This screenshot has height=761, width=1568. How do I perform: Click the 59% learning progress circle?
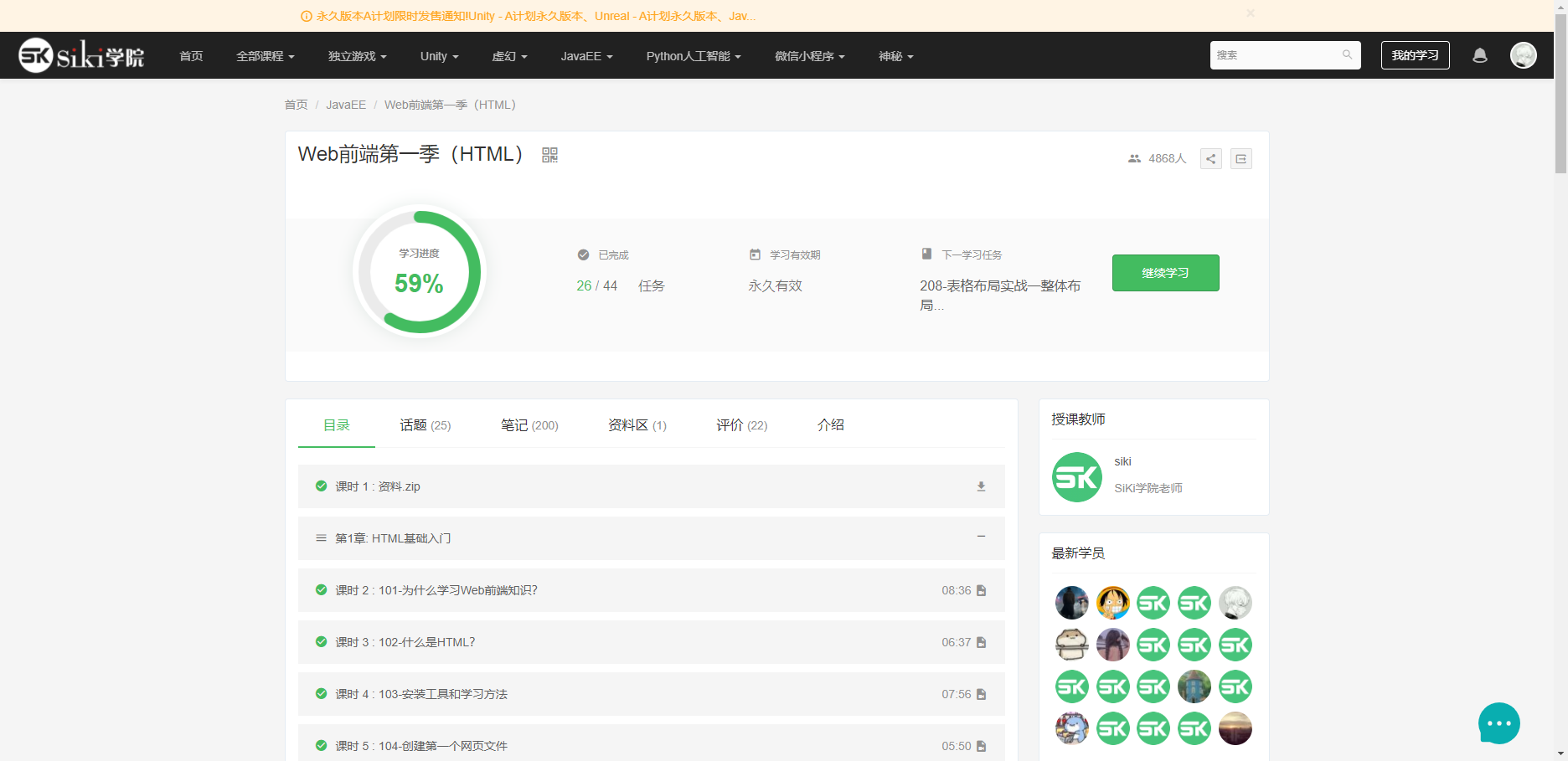[x=420, y=272]
